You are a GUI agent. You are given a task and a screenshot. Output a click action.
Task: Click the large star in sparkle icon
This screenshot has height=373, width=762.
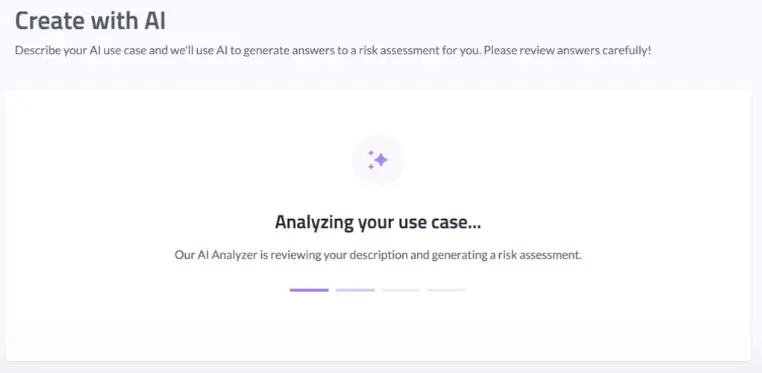[x=381, y=160]
